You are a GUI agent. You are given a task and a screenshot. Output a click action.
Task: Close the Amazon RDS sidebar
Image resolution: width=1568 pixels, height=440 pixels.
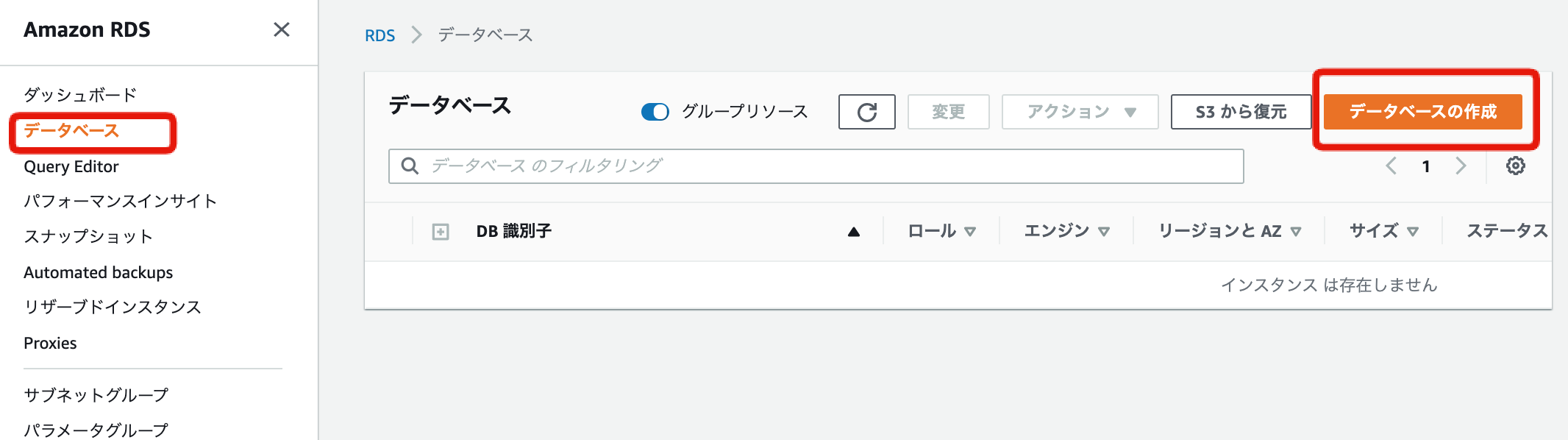pos(281,29)
